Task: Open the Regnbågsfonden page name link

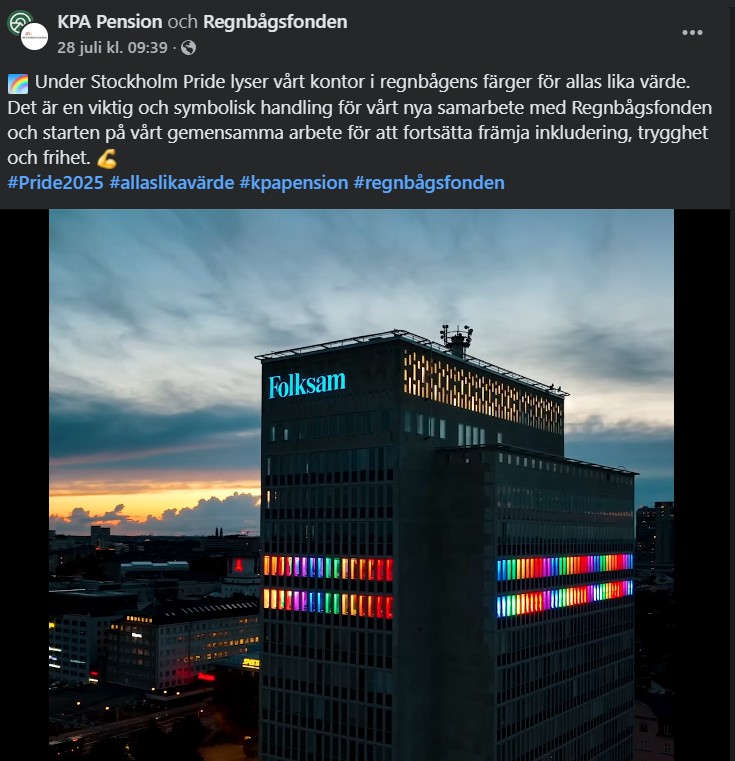Action: 275,22
